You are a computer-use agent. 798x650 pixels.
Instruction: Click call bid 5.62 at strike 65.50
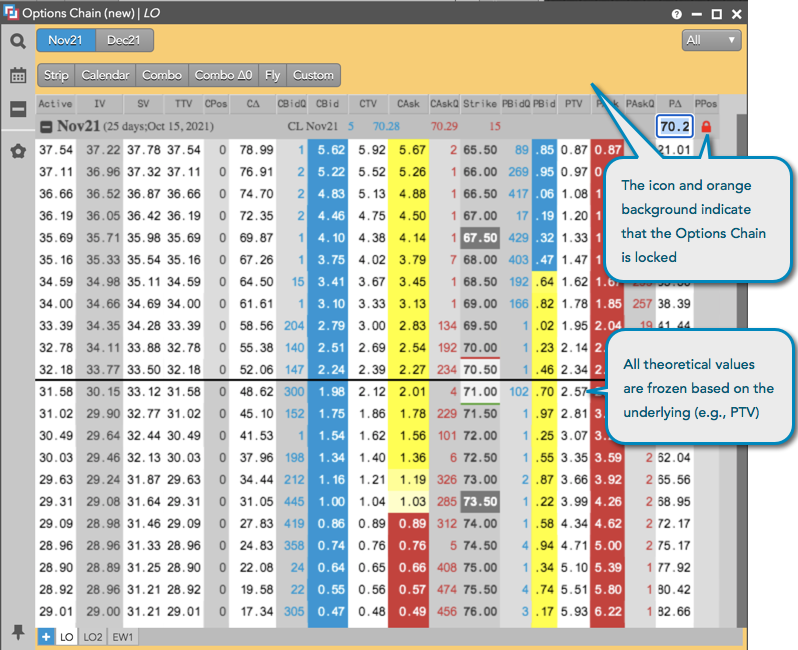pos(328,150)
